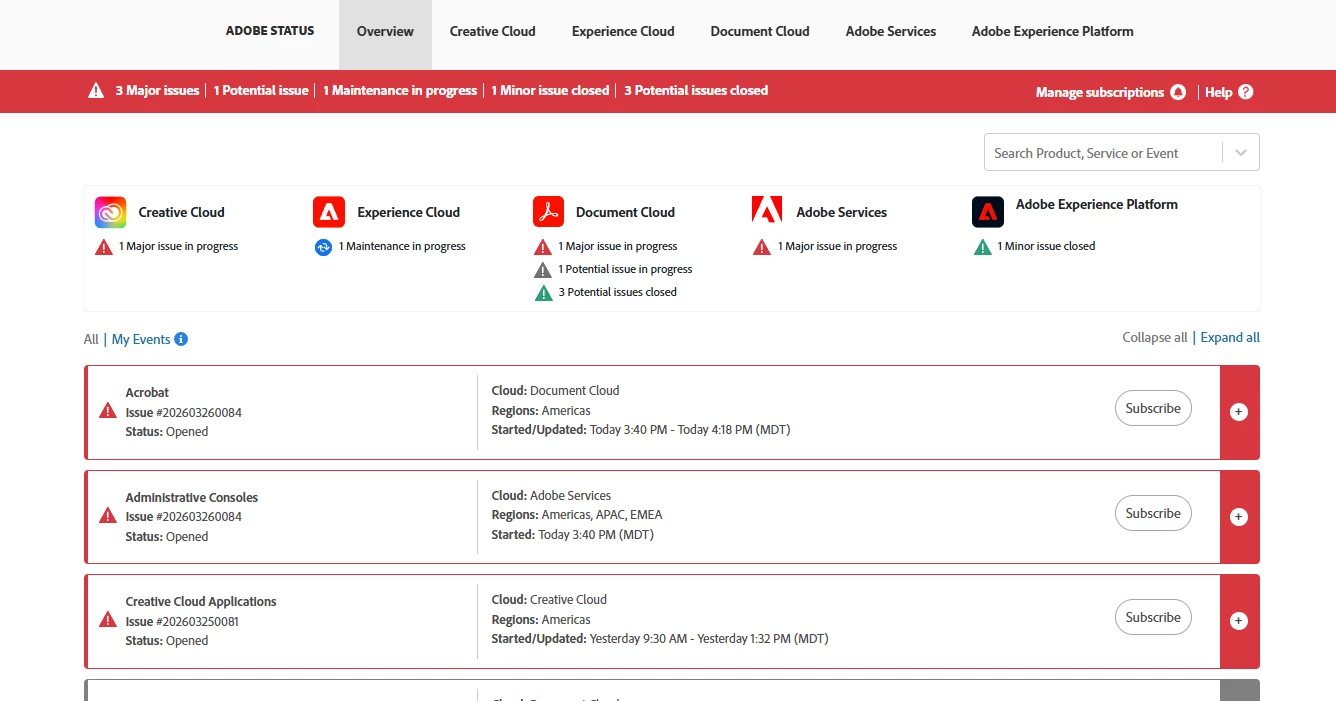
Task: Click Expand all events link
Action: 1230,338
